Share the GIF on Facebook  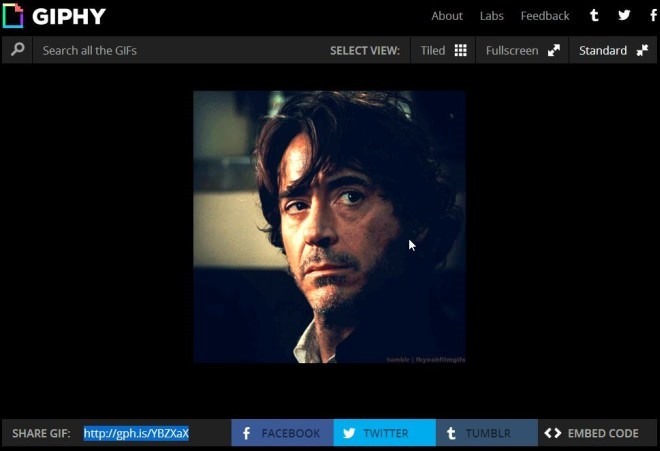tap(282, 433)
